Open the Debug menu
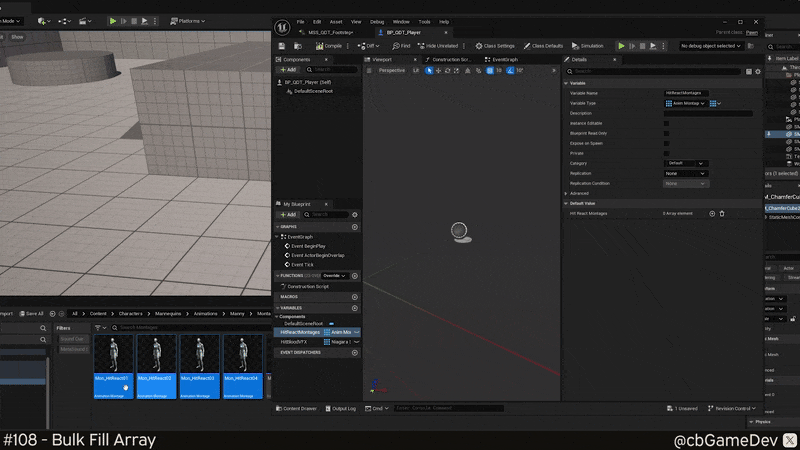 (377, 21)
